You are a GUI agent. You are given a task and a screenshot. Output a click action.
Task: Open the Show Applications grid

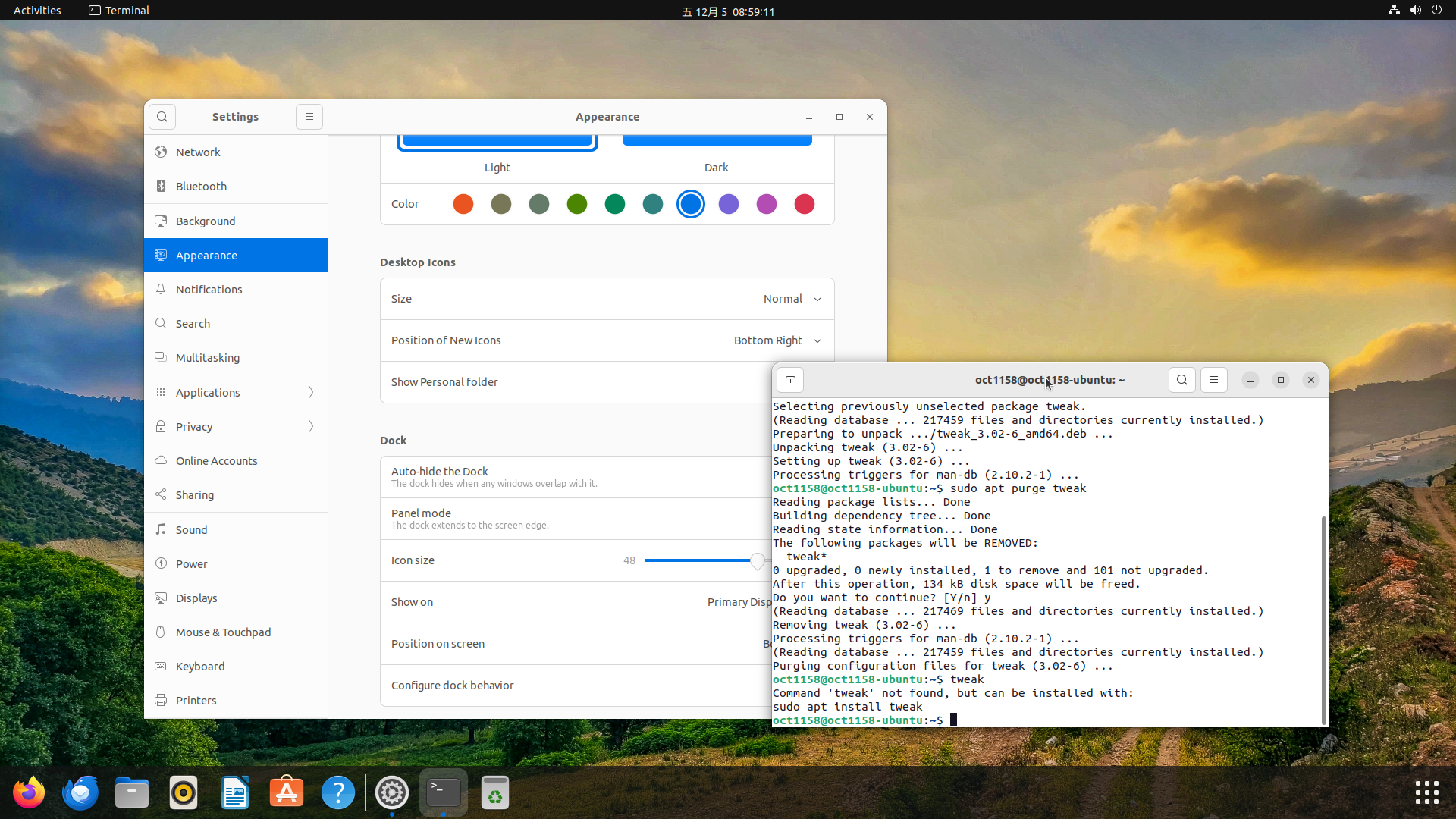coord(1426,793)
